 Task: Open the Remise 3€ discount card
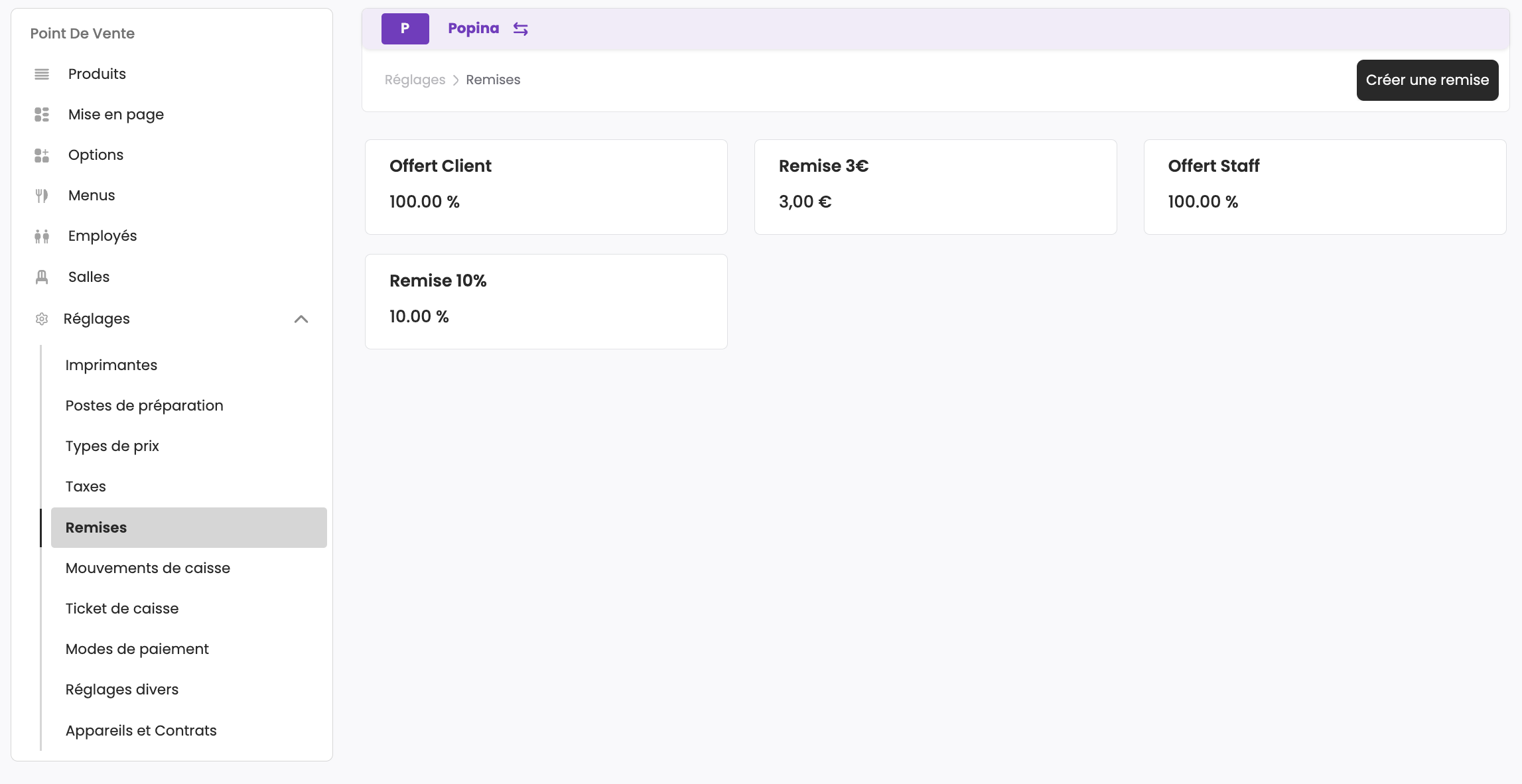point(935,186)
